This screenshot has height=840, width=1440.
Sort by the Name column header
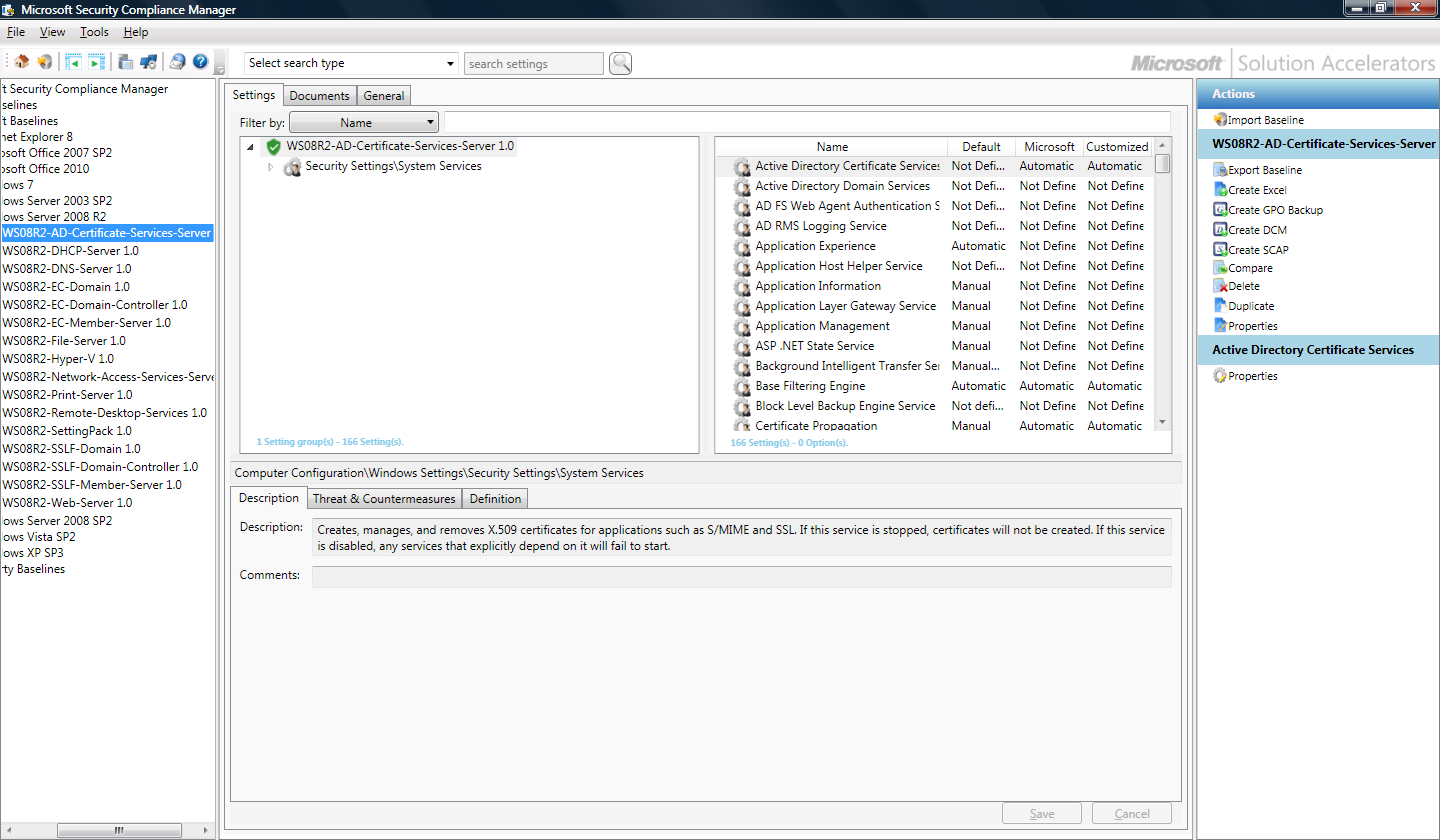(x=832, y=146)
